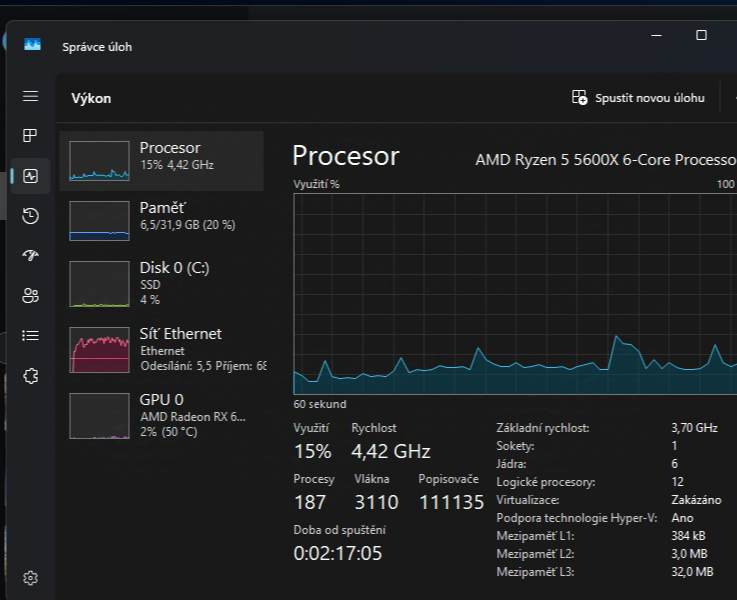The height and width of the screenshot is (600, 737).
Task: Open App history from the sidebar
Action: (x=30, y=216)
